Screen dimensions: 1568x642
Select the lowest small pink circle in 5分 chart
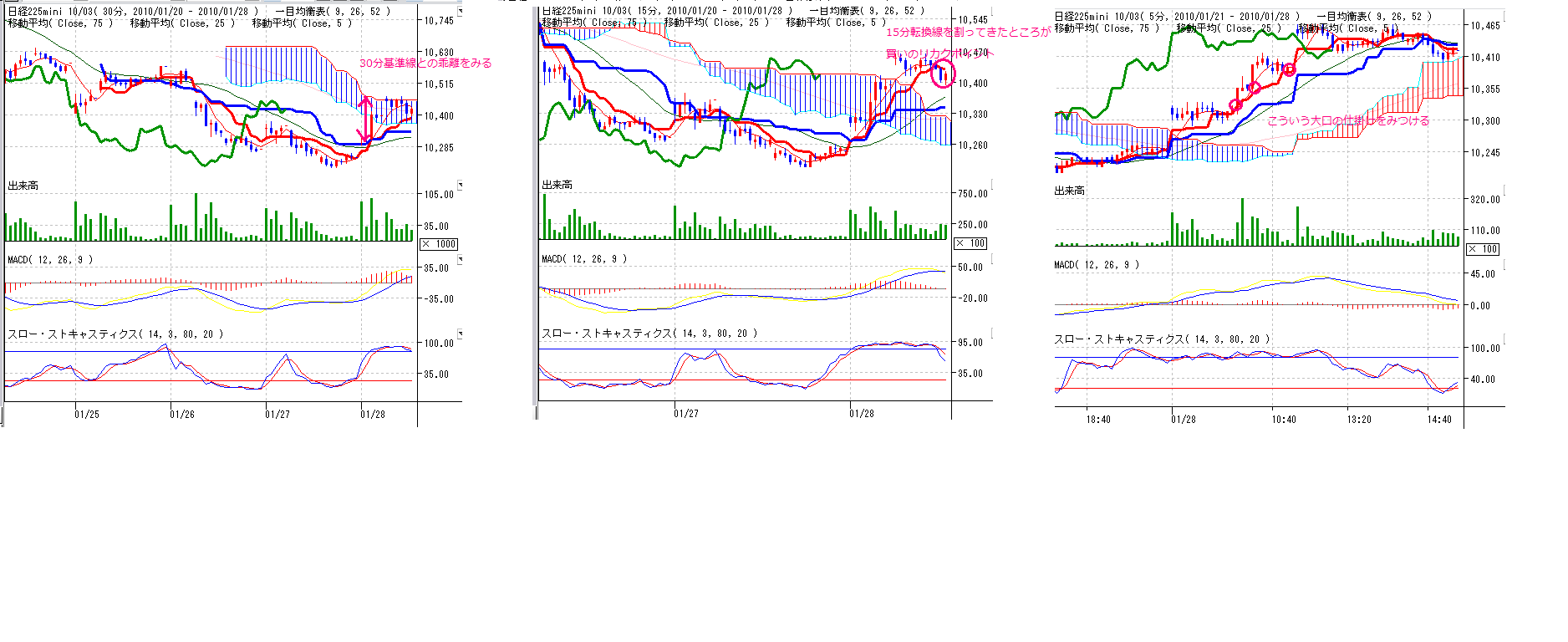pyautogui.click(x=1235, y=105)
